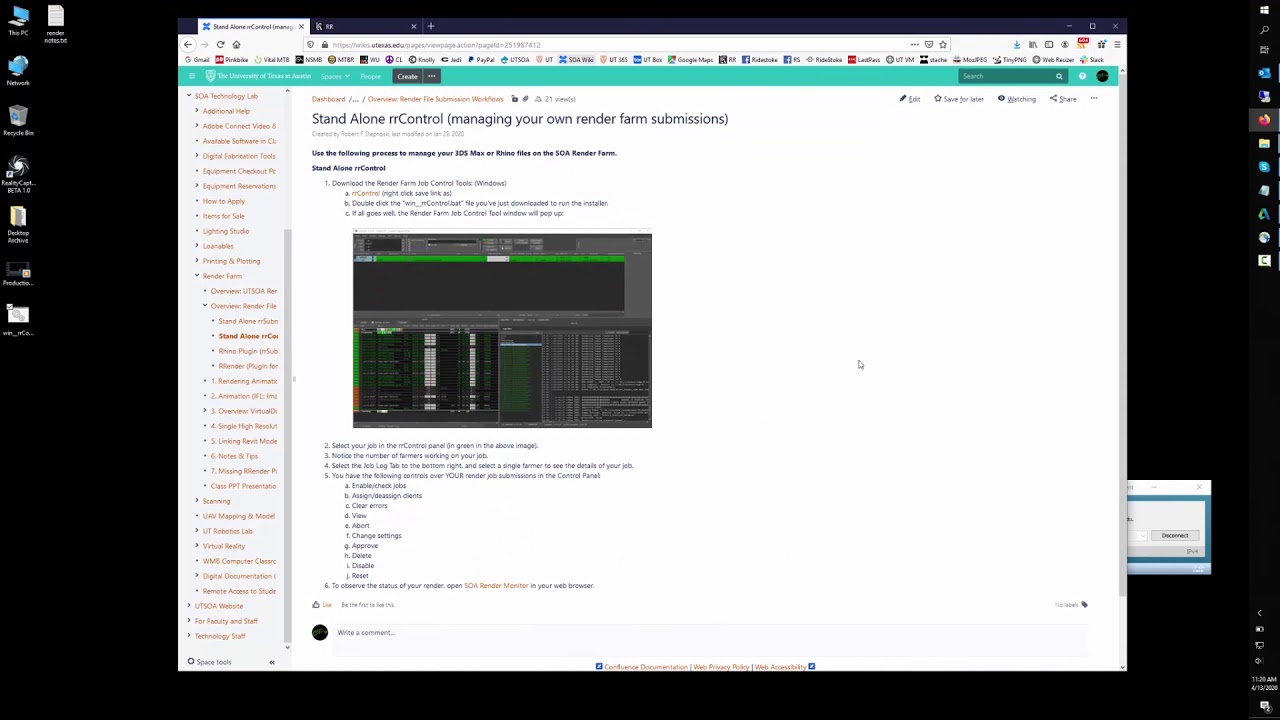The width and height of the screenshot is (1280, 720).
Task: Open the PayPal bookmark
Action: (x=482, y=60)
